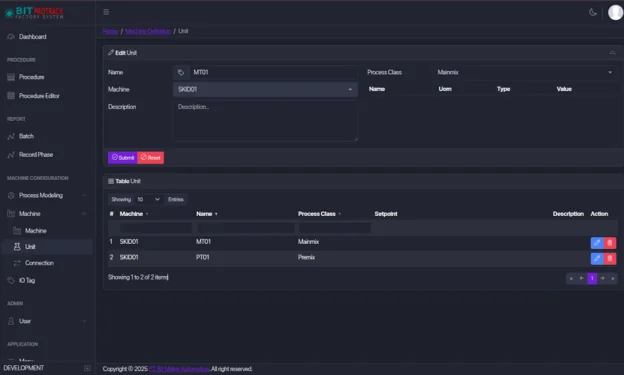Toggle the hamburger sidebar menu icon
Viewport: 624px width, 375px height.
click(106, 12)
